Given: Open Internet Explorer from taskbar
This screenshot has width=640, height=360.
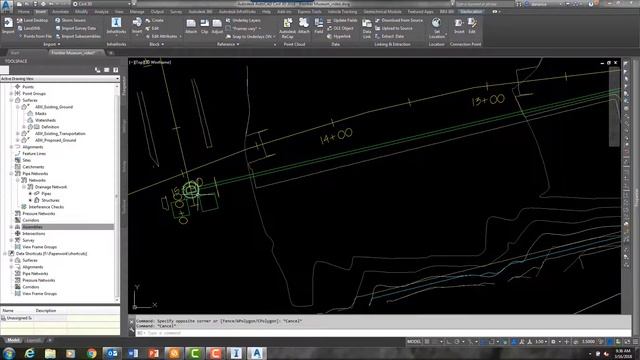Looking at the screenshot, I should click(29, 353).
